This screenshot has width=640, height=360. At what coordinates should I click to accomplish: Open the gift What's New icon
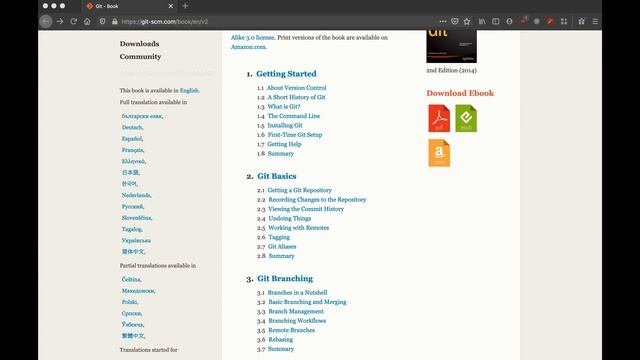582,22
